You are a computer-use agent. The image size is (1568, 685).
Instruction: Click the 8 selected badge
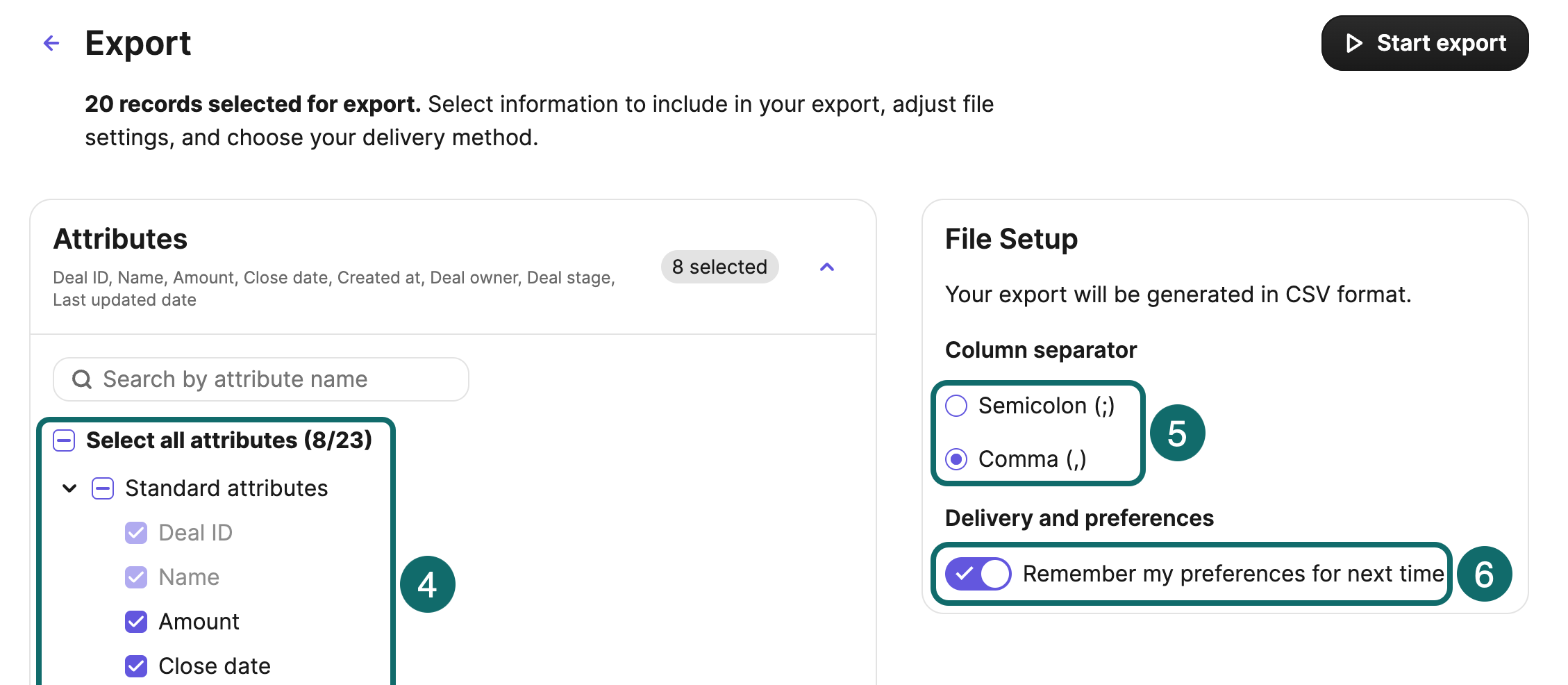pyautogui.click(x=719, y=267)
